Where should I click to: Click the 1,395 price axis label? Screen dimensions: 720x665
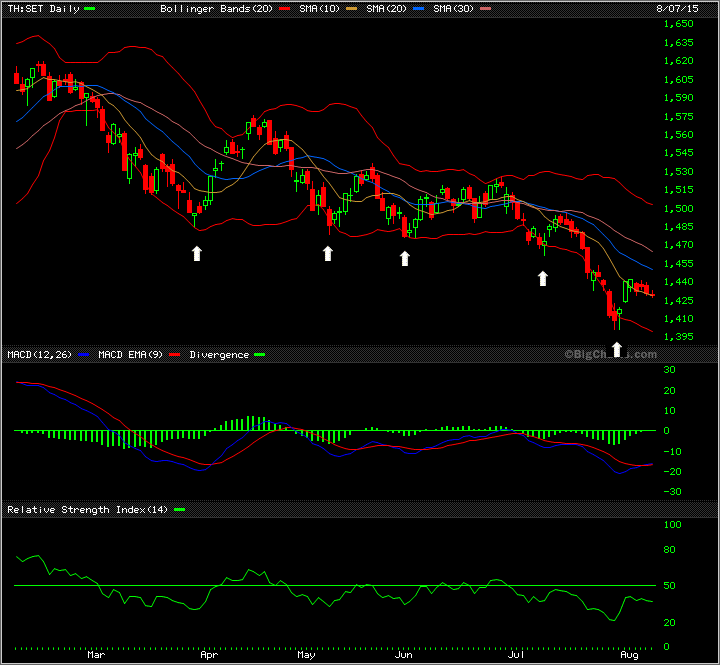pos(679,337)
